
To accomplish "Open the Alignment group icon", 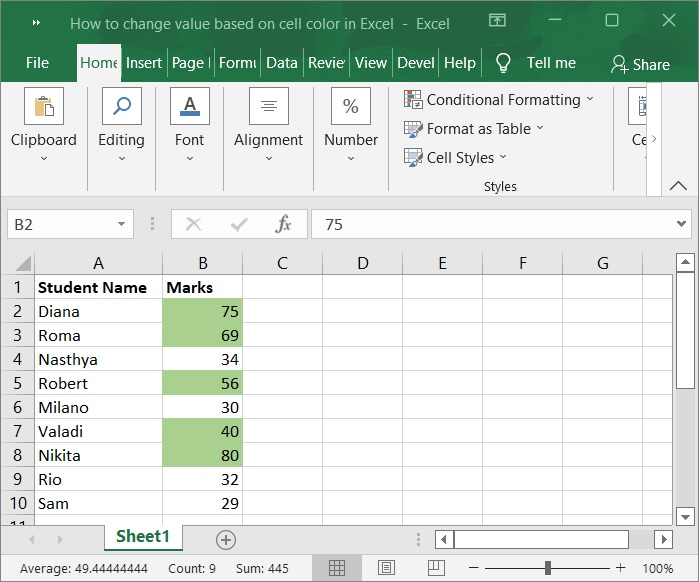I will pyautogui.click(x=268, y=107).
